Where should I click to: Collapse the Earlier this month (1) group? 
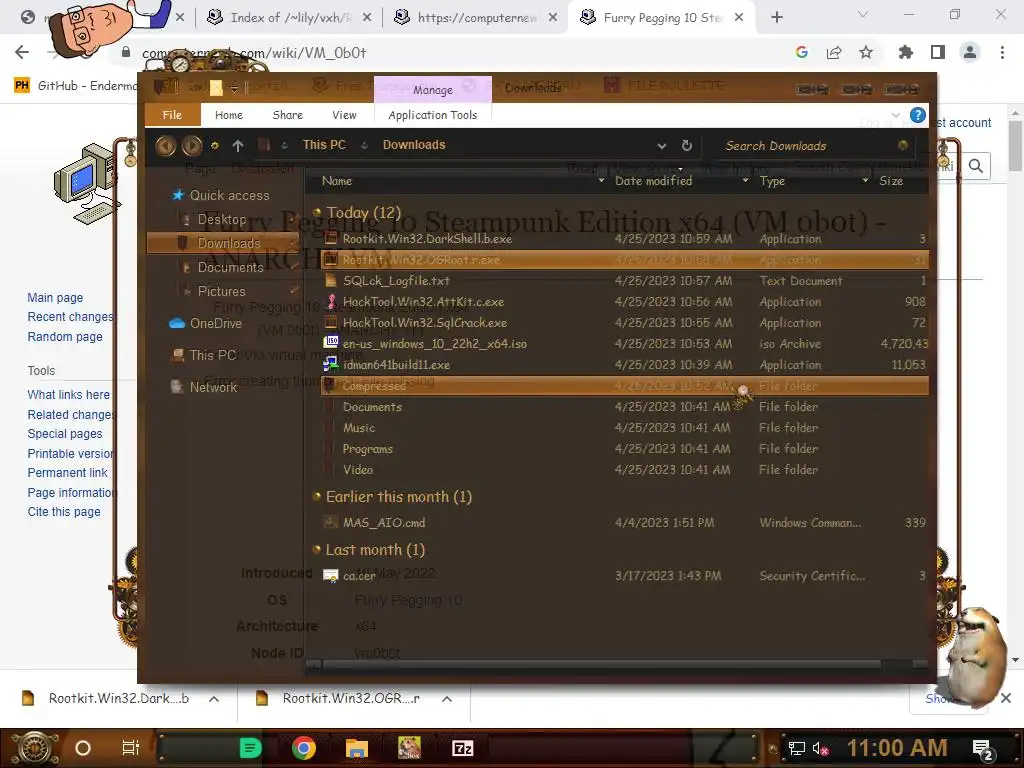pos(317,497)
